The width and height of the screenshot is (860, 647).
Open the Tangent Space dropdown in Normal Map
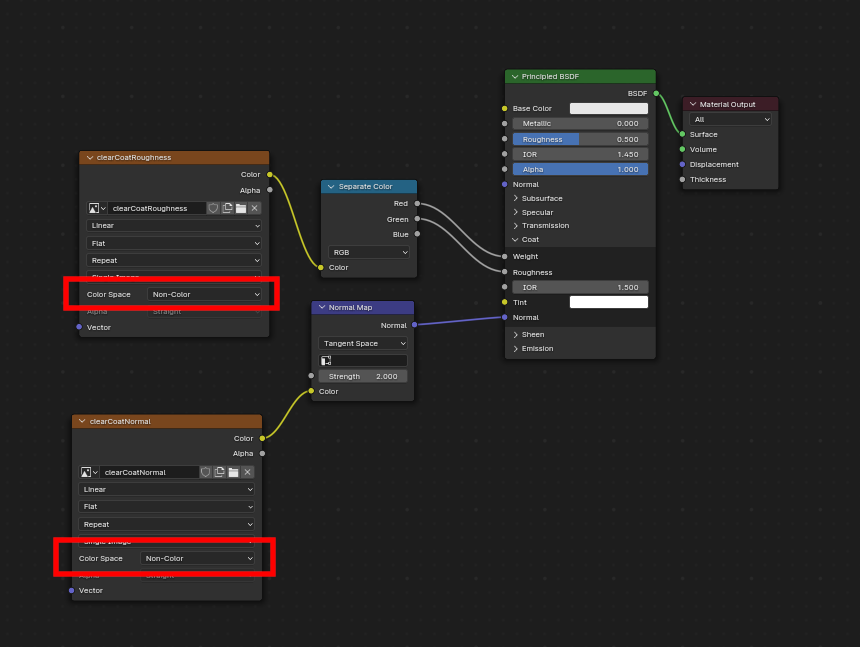click(362, 343)
